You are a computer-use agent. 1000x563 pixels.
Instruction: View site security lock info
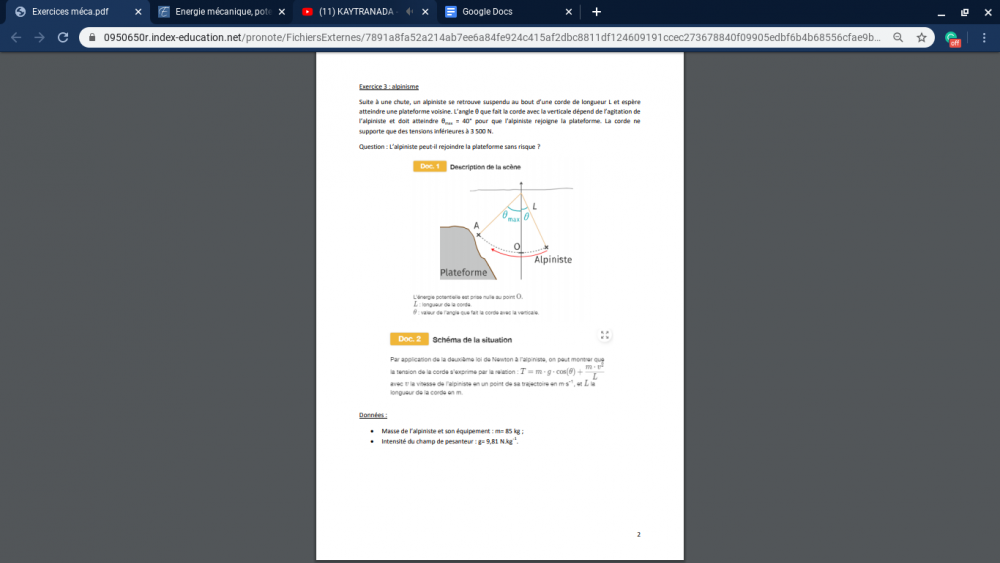click(x=92, y=38)
